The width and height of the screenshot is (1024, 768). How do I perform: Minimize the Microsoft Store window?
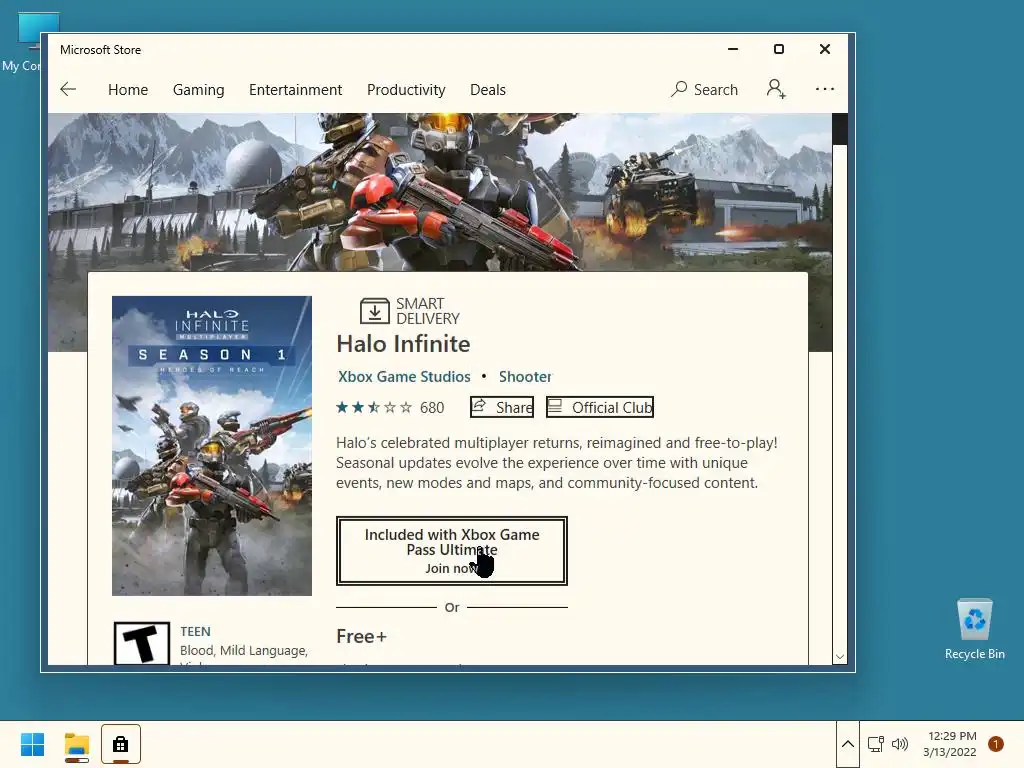[x=733, y=49]
